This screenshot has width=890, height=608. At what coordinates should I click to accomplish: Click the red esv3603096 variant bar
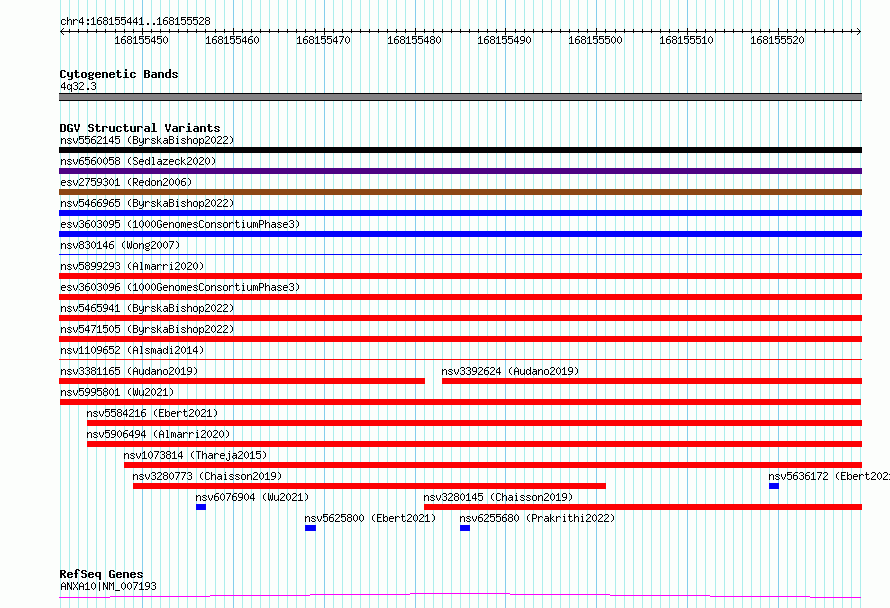460,297
